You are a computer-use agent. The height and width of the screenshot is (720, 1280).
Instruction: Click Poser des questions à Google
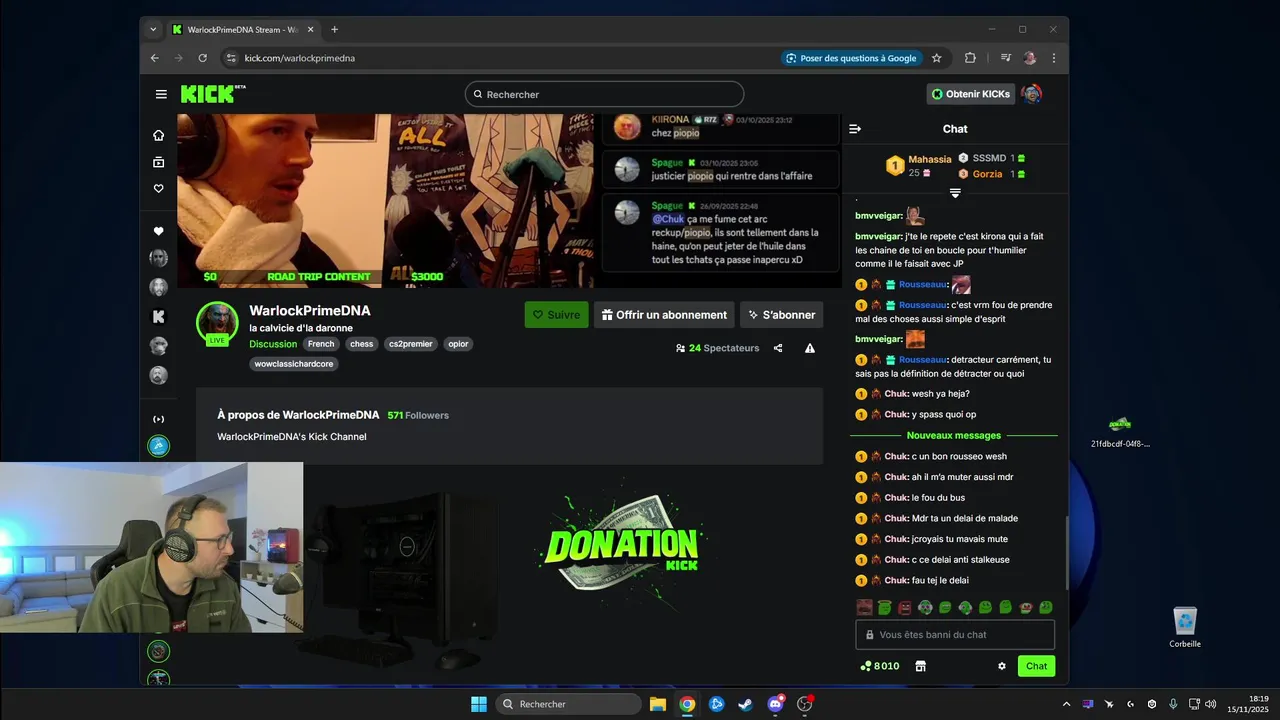point(851,58)
